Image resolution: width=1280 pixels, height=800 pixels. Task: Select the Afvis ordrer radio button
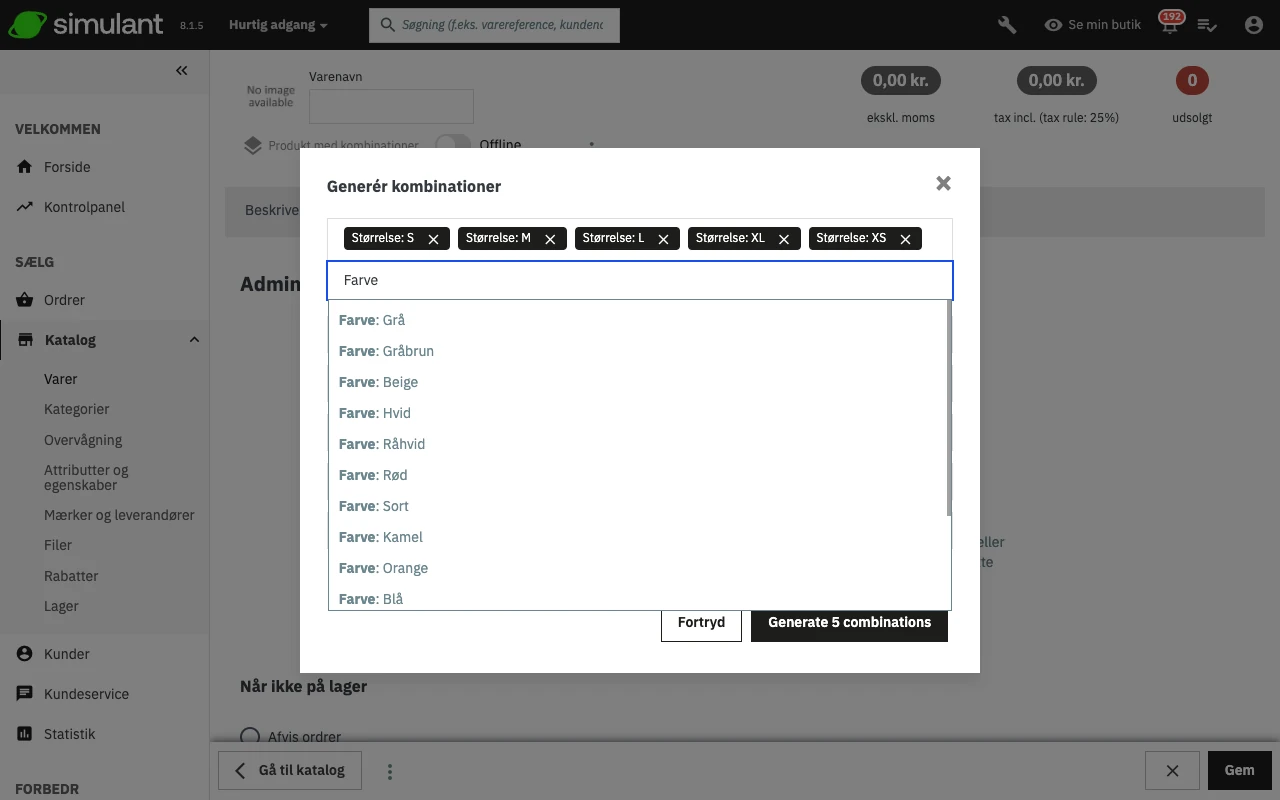click(x=250, y=737)
